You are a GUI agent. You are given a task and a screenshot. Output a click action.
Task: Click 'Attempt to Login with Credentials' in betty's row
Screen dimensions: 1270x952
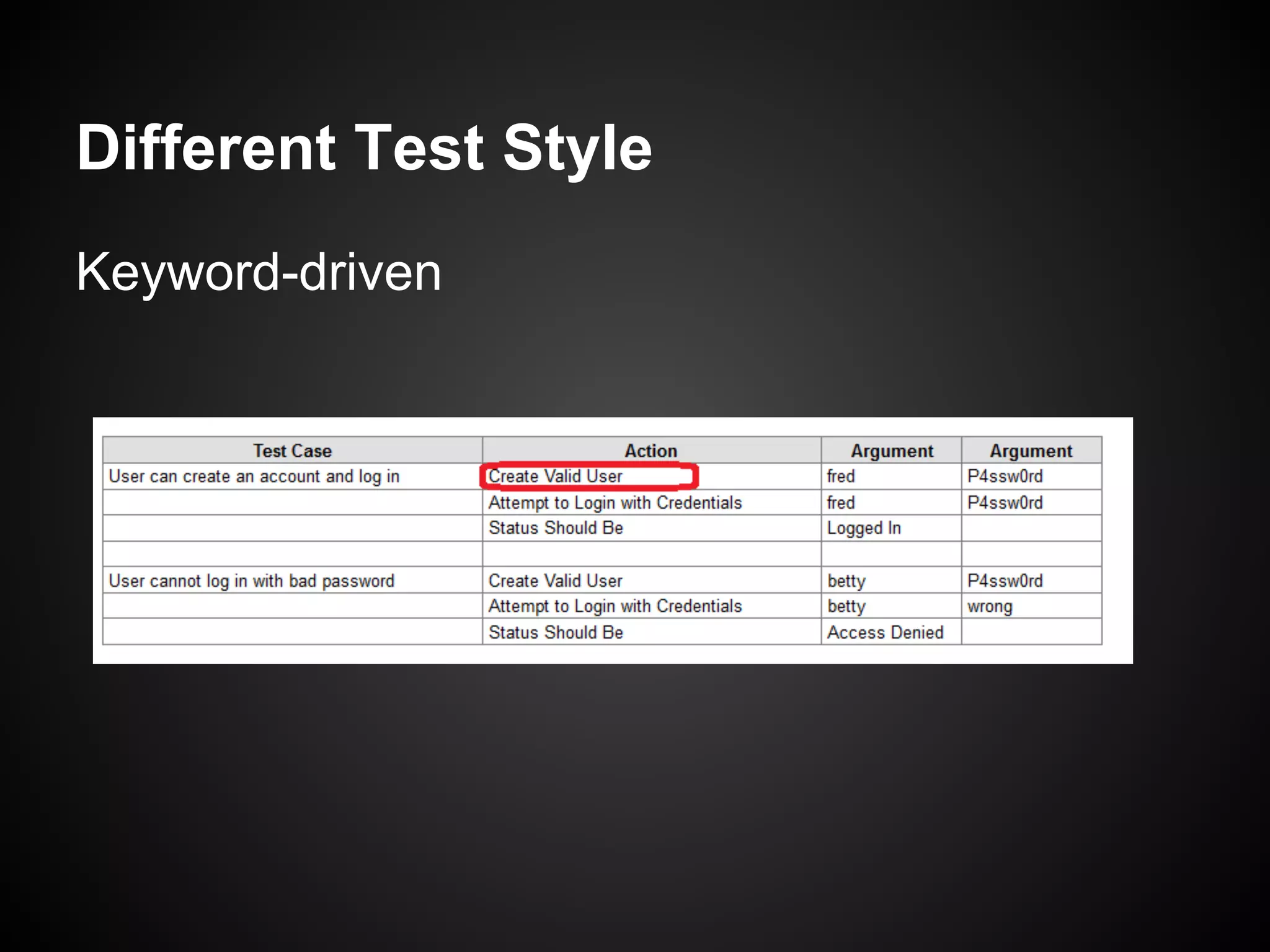click(615, 606)
